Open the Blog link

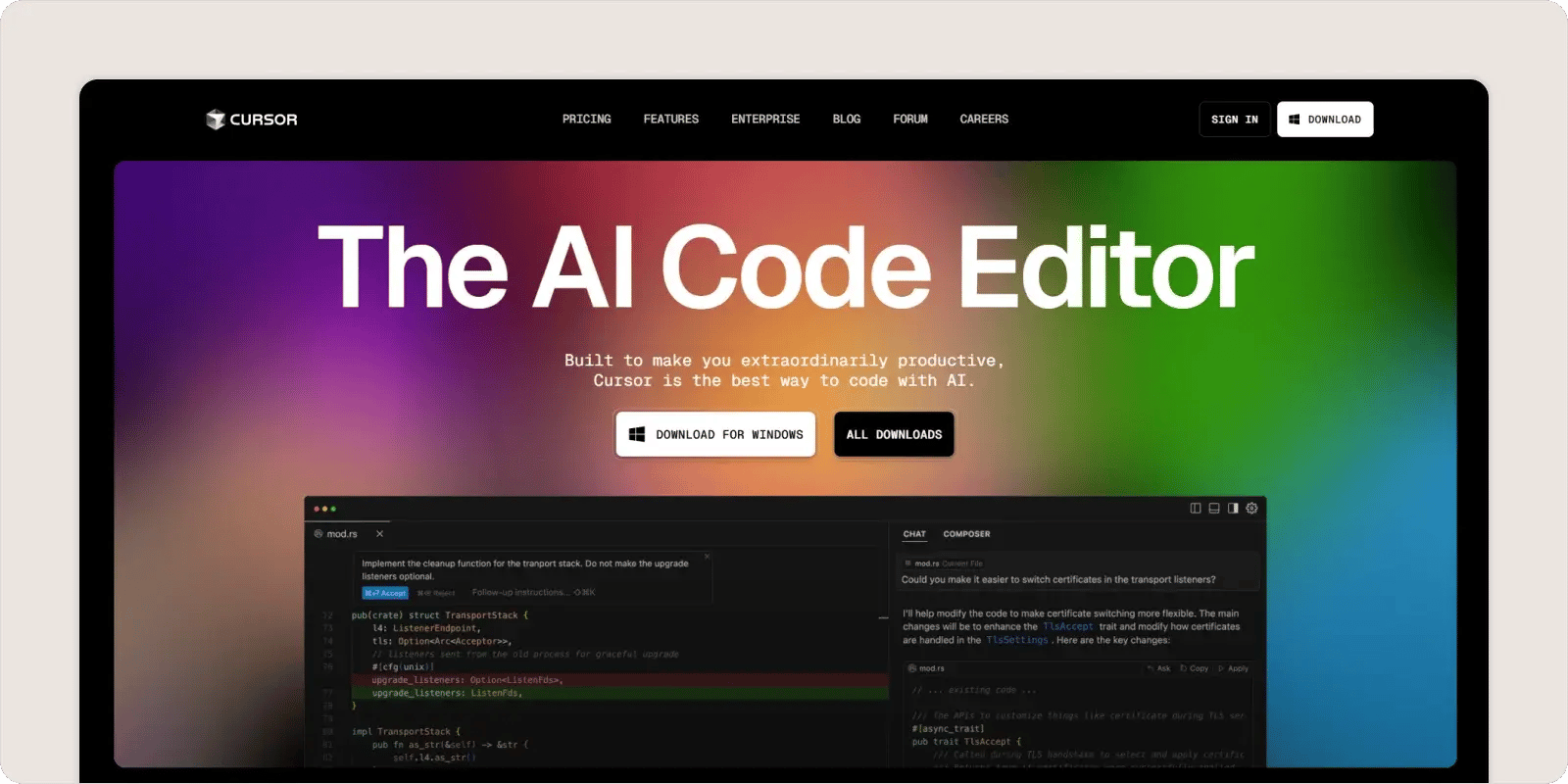(847, 119)
